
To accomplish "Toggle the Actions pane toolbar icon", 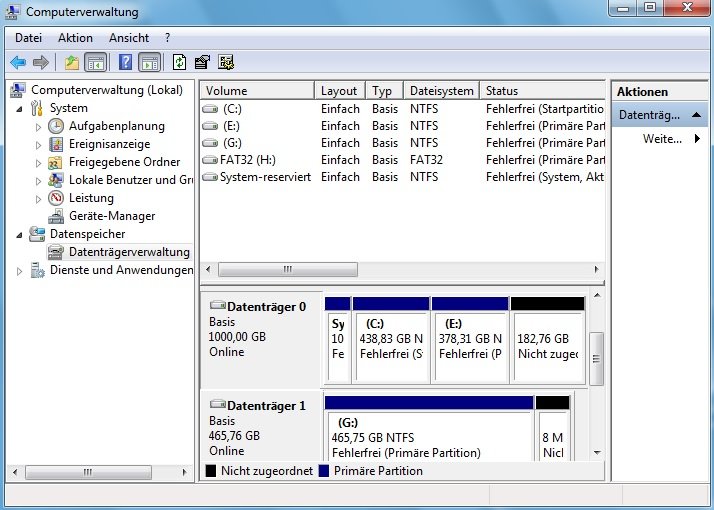I will click(x=150, y=62).
